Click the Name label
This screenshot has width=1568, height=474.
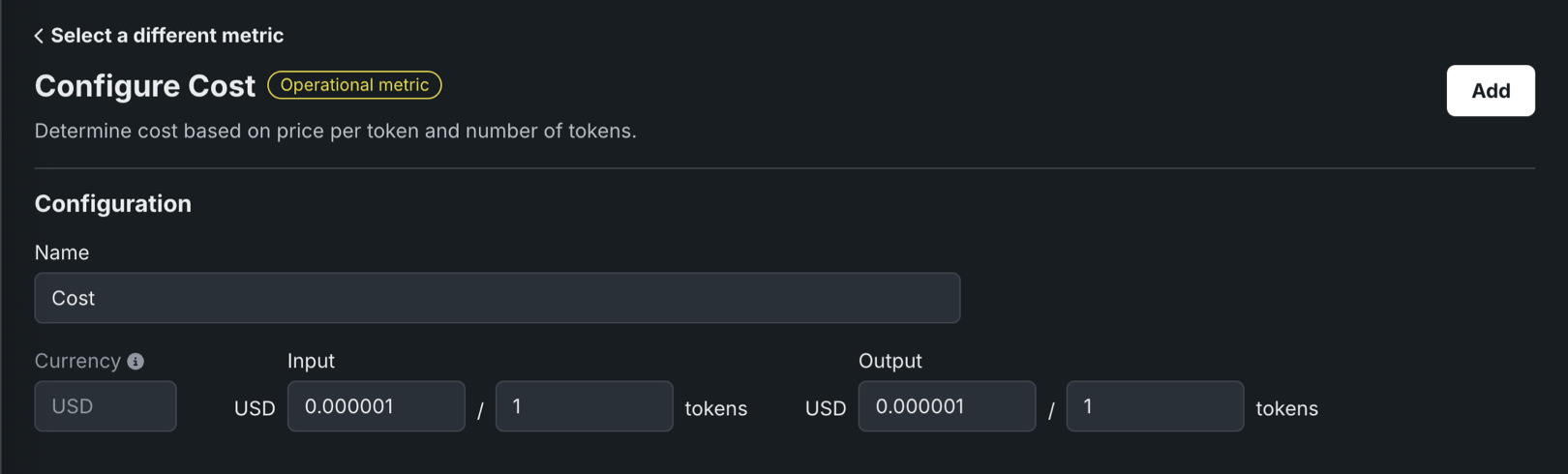pyautogui.click(x=62, y=252)
